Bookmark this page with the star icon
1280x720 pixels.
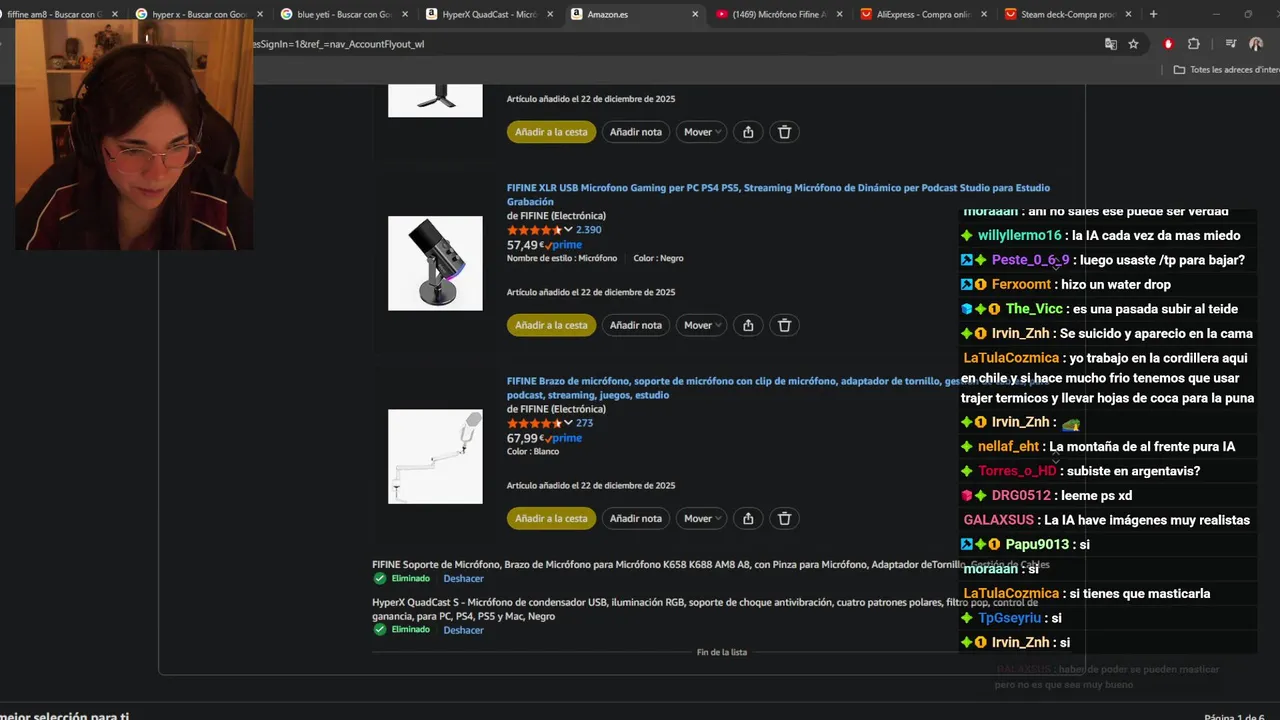pos(1133,44)
